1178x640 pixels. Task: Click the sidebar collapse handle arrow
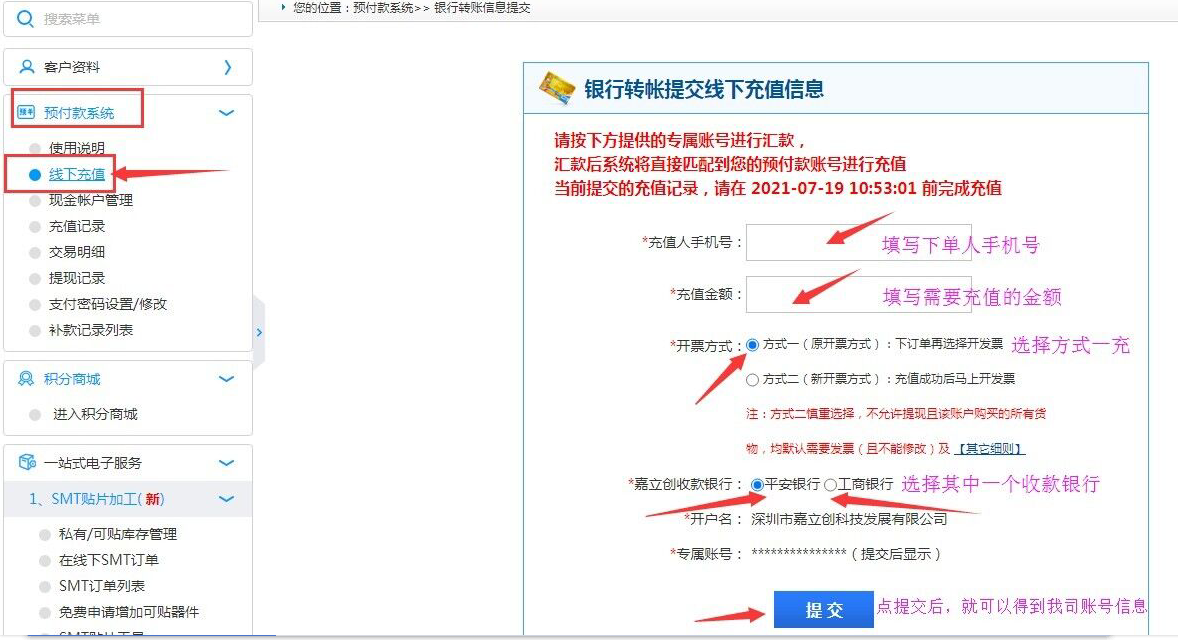[x=259, y=331]
